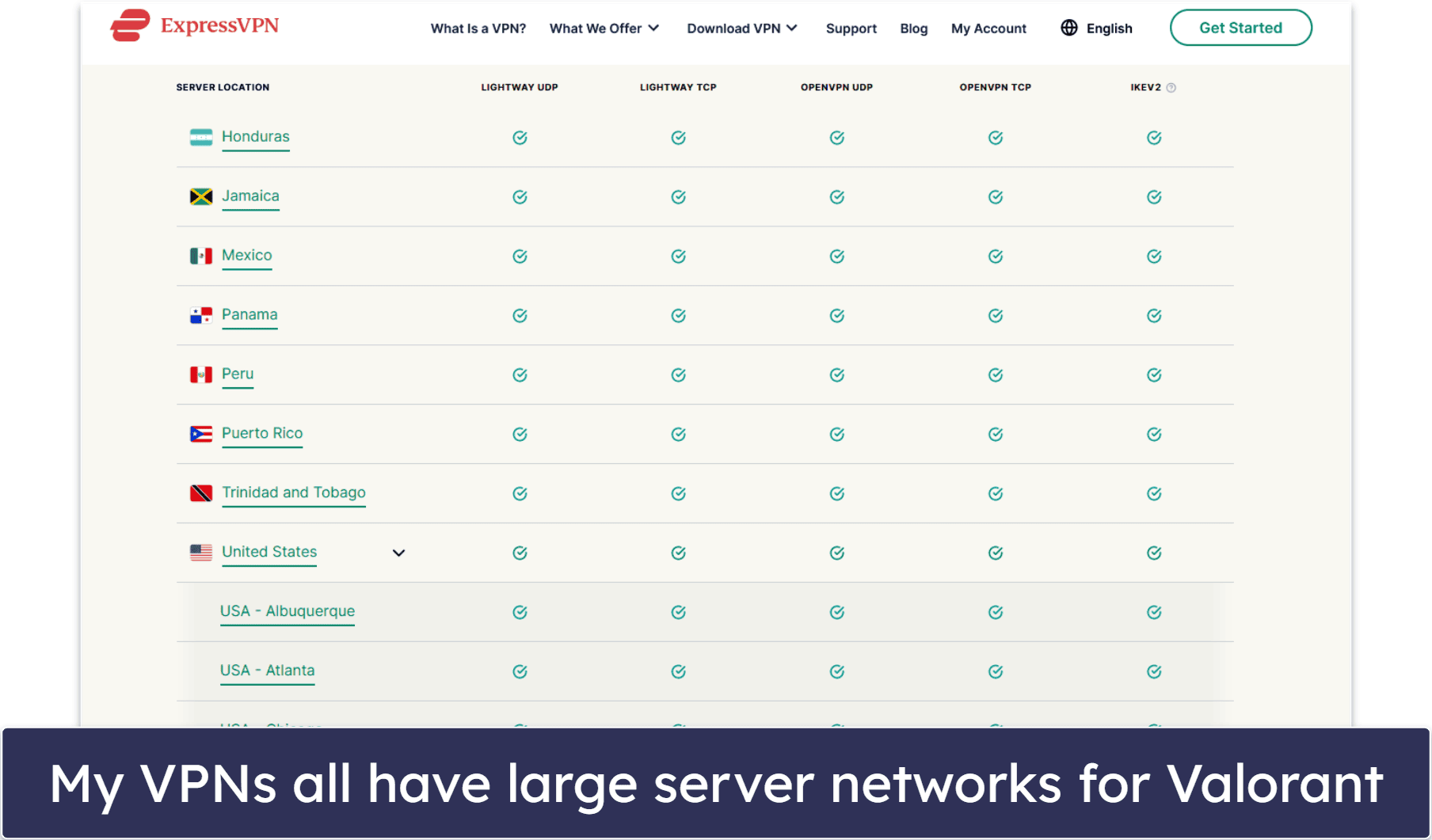Image resolution: width=1432 pixels, height=840 pixels.
Task: Click the Peru flag icon
Action: pos(201,374)
